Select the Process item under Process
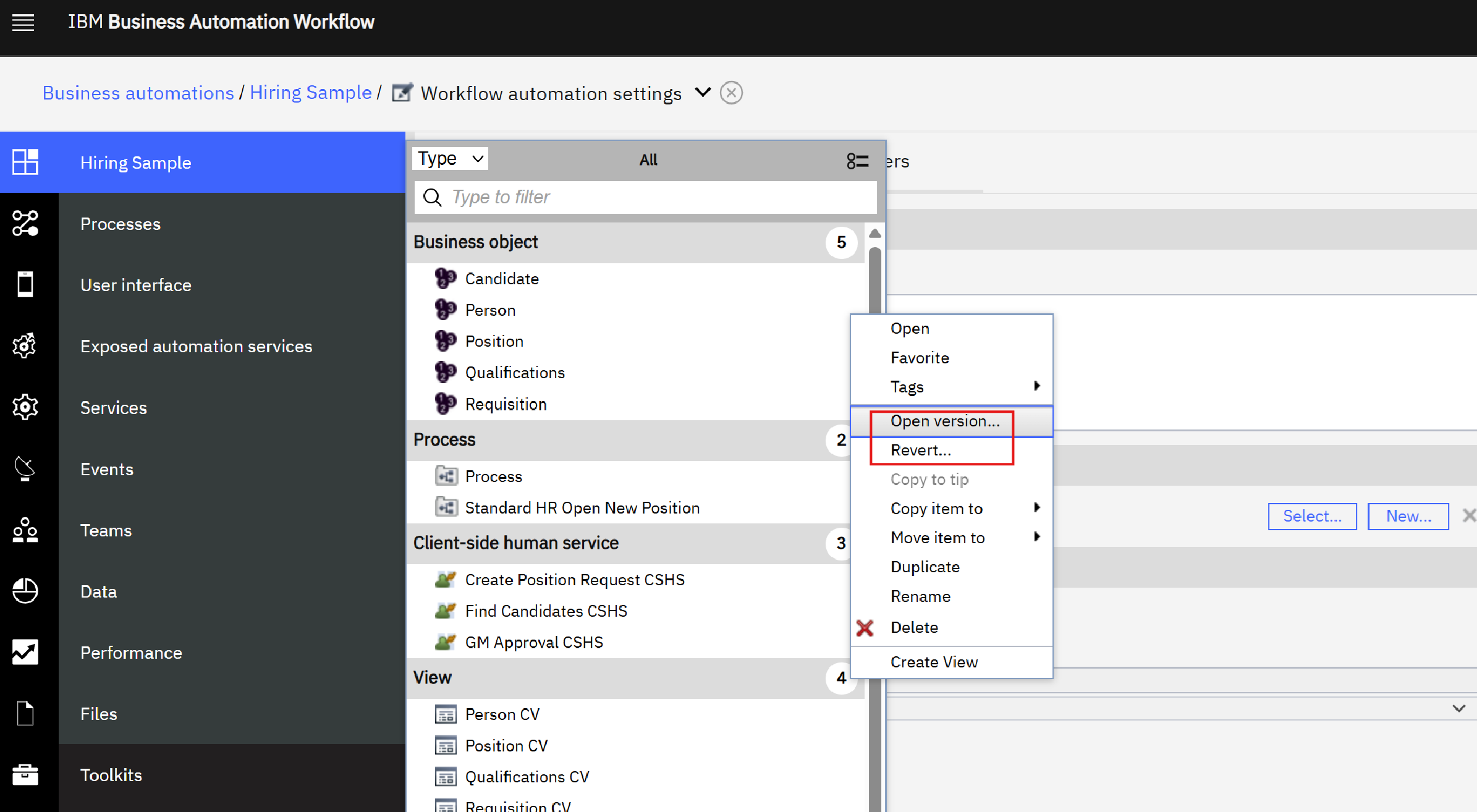The height and width of the screenshot is (812, 1477). 493,476
